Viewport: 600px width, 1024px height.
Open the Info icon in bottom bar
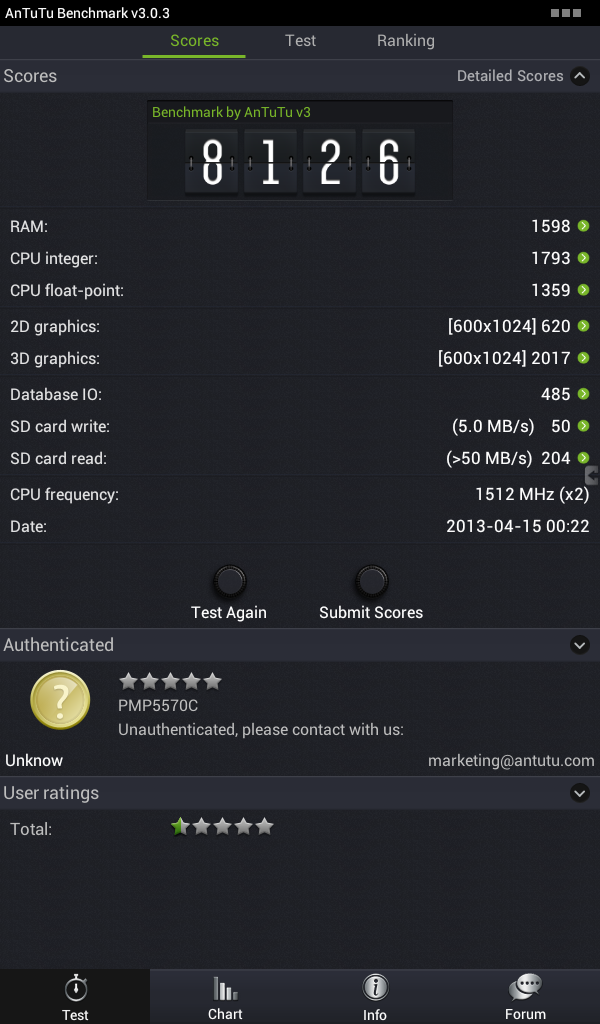[x=375, y=987]
